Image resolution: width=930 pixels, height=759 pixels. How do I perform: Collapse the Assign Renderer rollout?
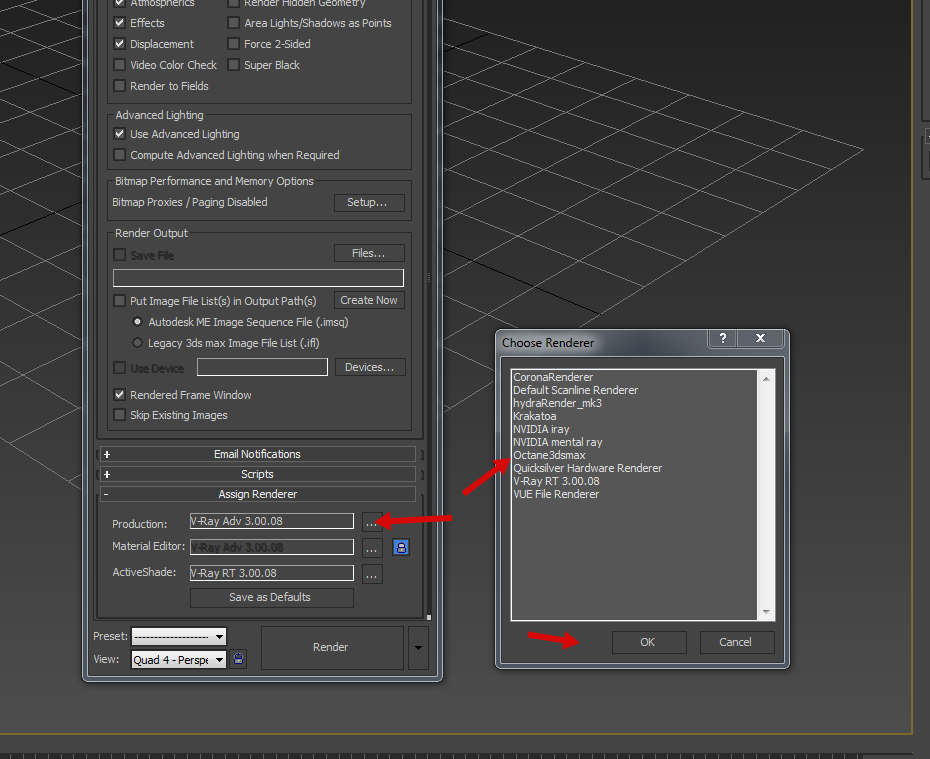tap(257, 494)
